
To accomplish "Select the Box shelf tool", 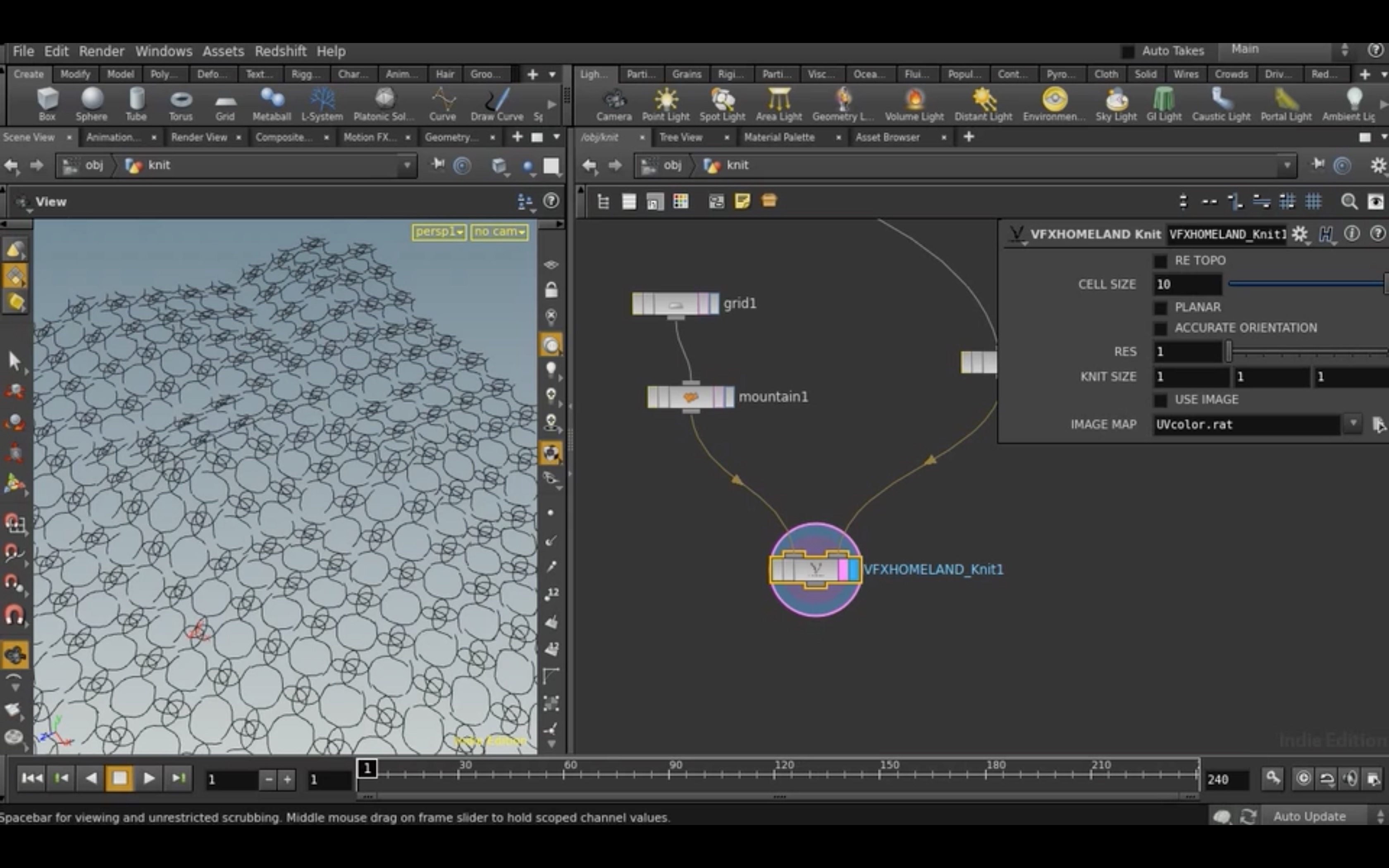I will tap(47, 105).
